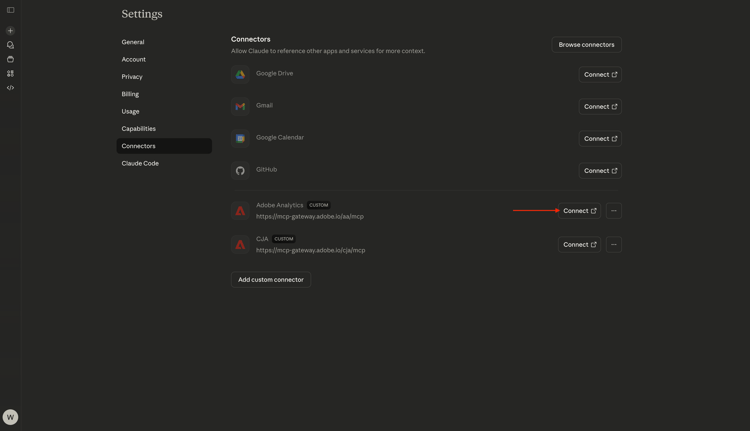The width and height of the screenshot is (750, 431).
Task: Click the CJA mcp URL text
Action: pos(310,250)
